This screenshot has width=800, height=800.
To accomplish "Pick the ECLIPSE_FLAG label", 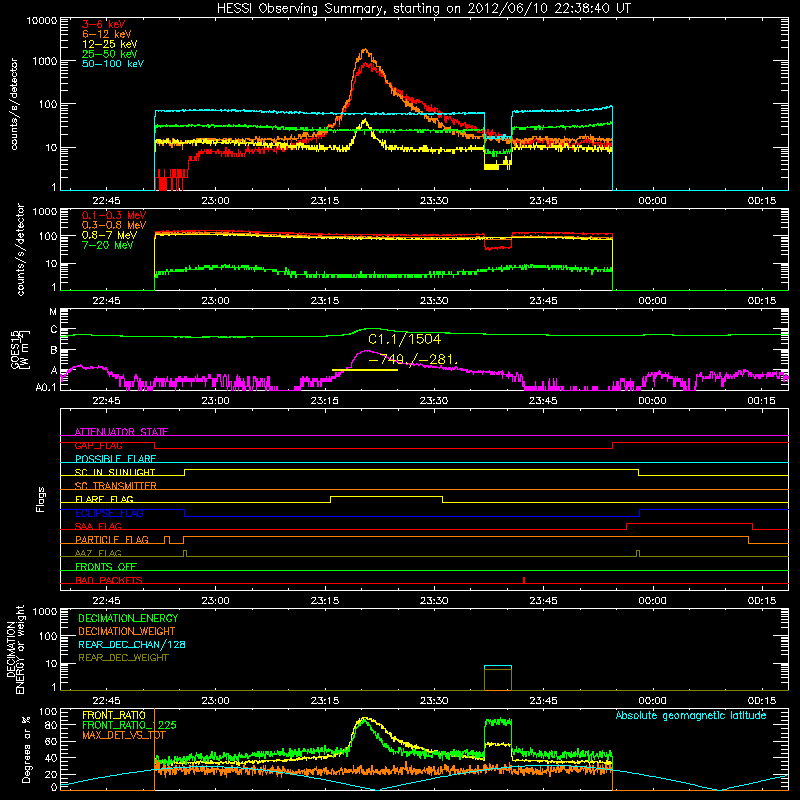I will coord(109,513).
